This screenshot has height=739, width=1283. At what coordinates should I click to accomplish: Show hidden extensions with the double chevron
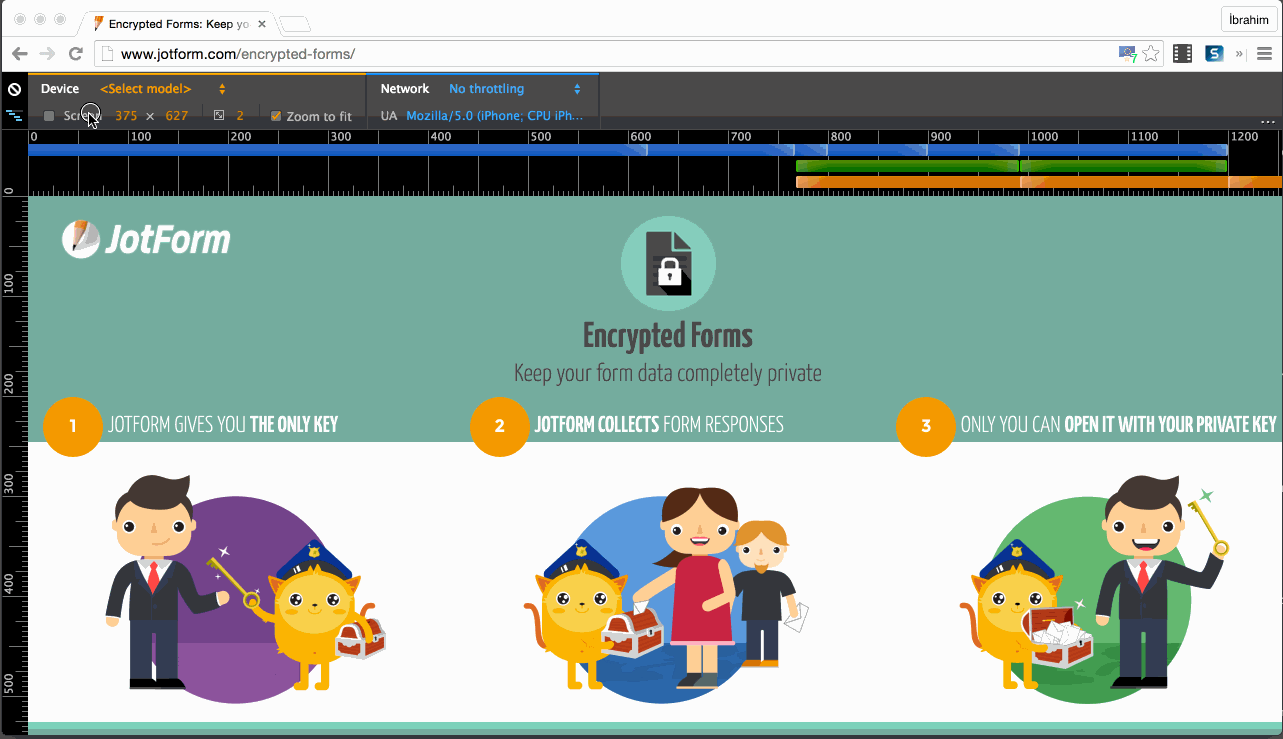tap(1240, 54)
